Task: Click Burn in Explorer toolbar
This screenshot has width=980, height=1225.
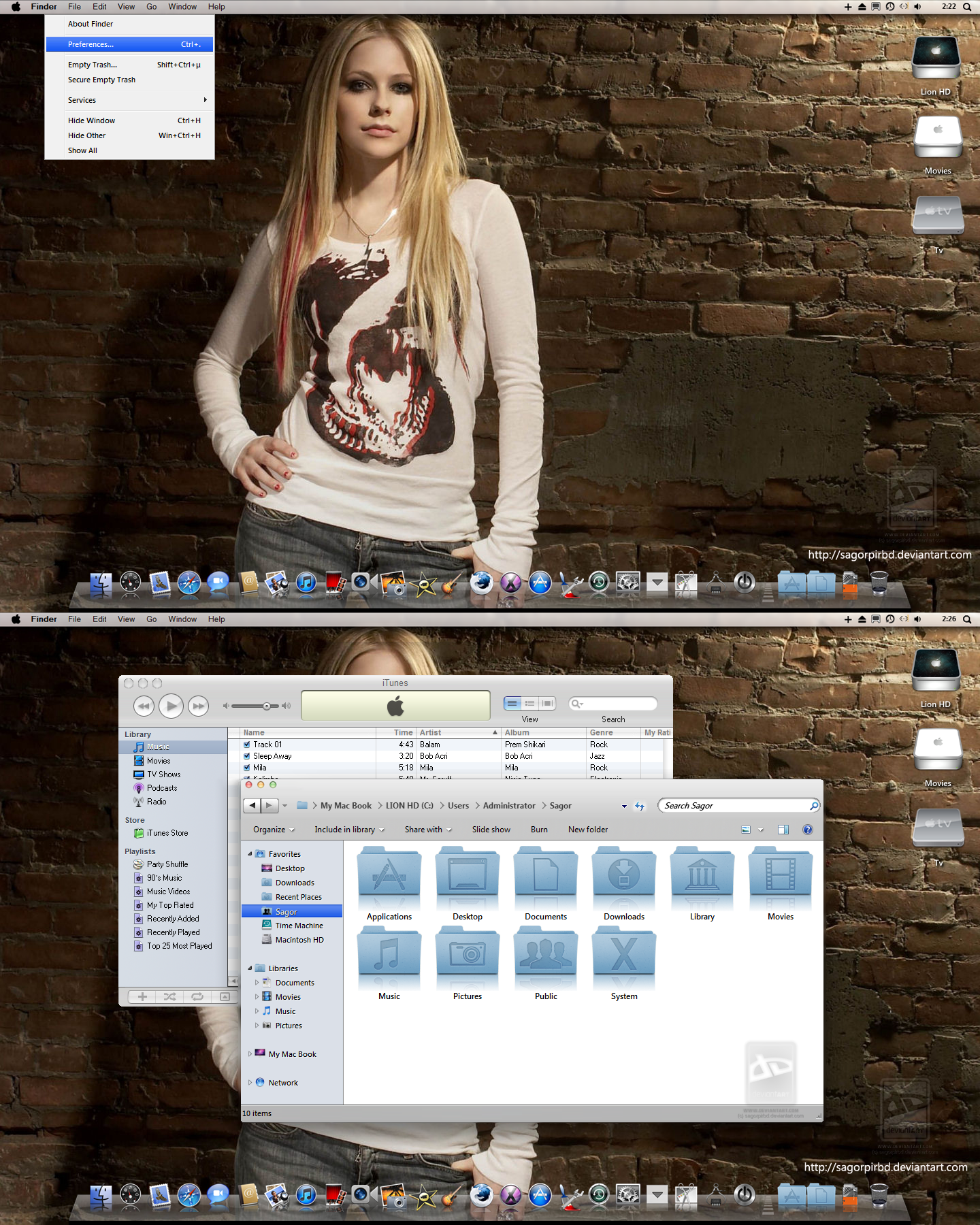Action: (x=539, y=830)
